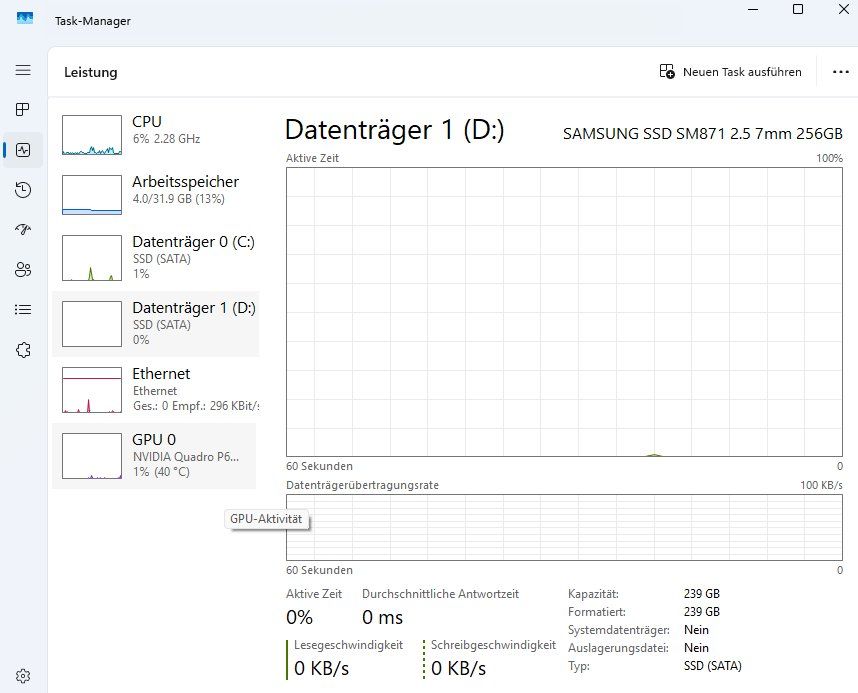This screenshot has width=858, height=693.
Task: Click the Ethernet mini graph thumbnail
Action: [92, 390]
